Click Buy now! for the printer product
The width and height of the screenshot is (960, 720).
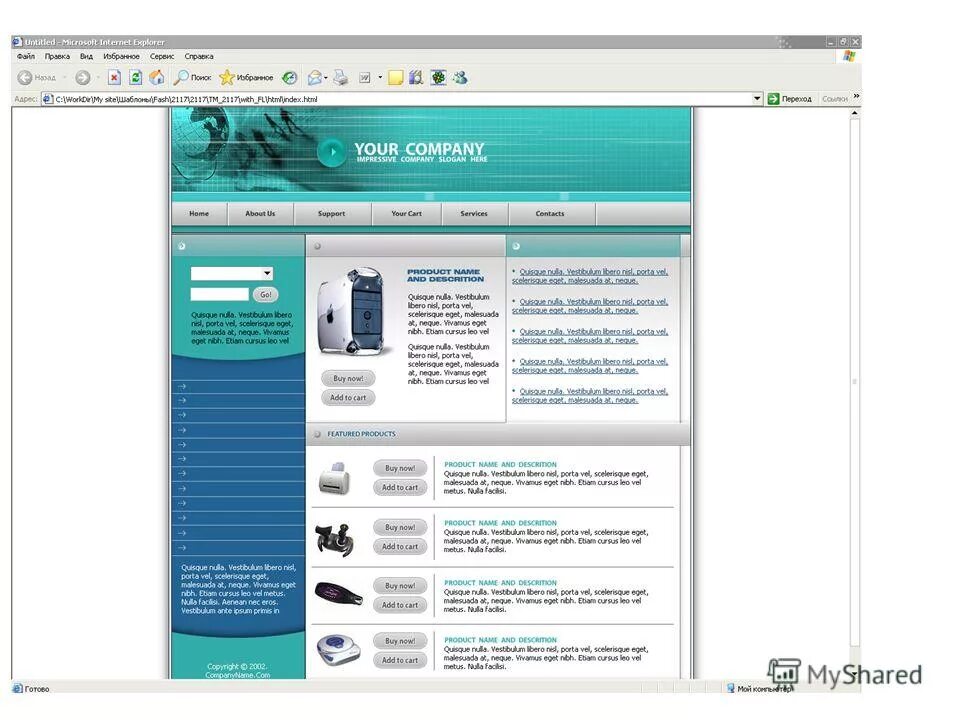(400, 468)
